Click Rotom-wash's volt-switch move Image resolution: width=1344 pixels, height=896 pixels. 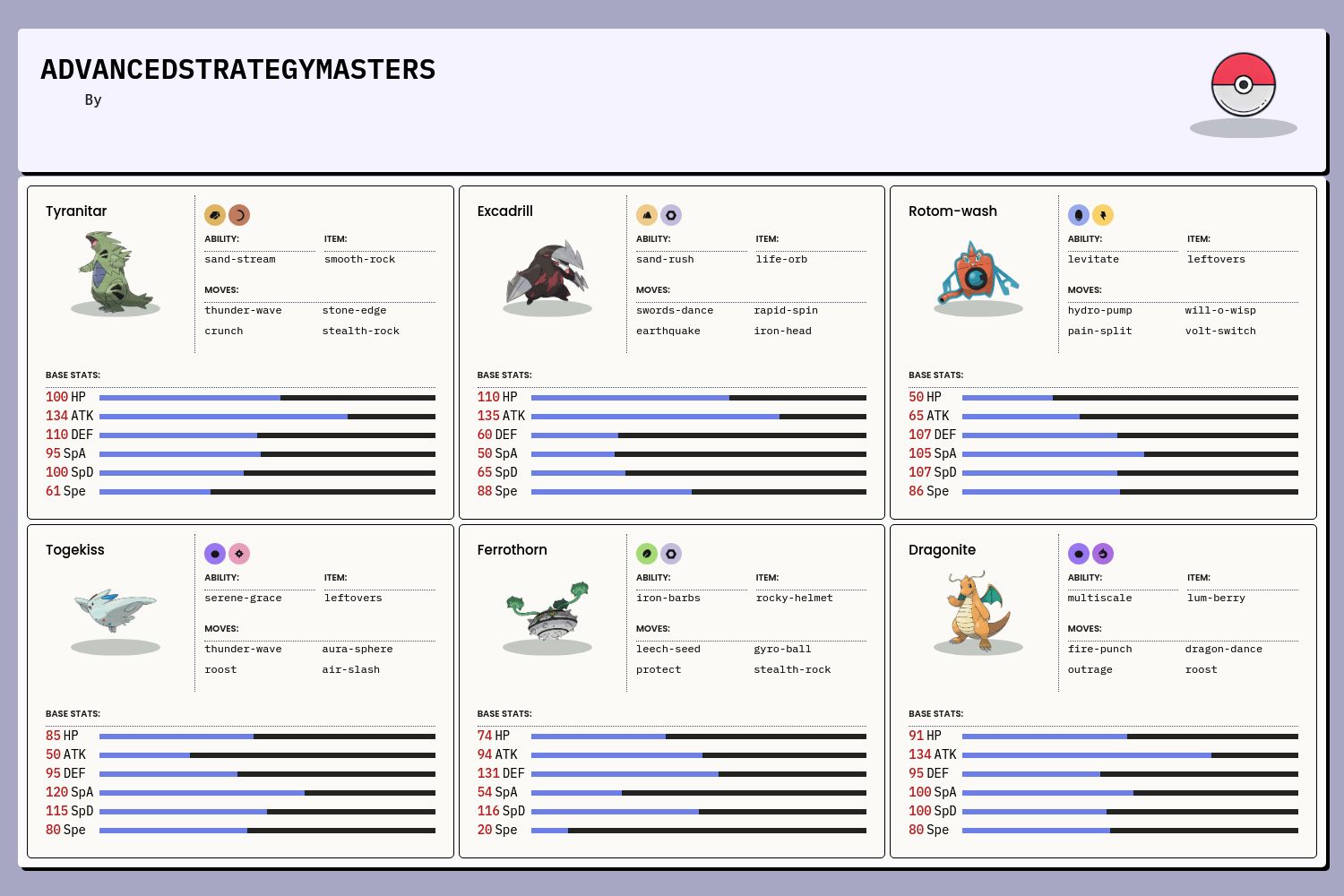tap(1220, 332)
